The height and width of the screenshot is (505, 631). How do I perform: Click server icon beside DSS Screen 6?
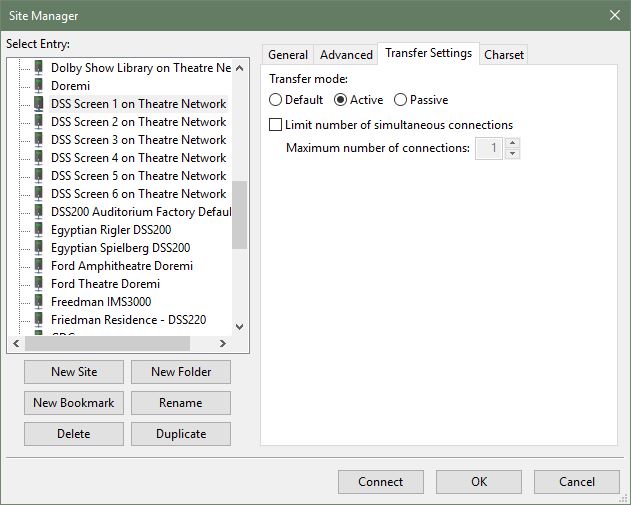[x=39, y=194]
